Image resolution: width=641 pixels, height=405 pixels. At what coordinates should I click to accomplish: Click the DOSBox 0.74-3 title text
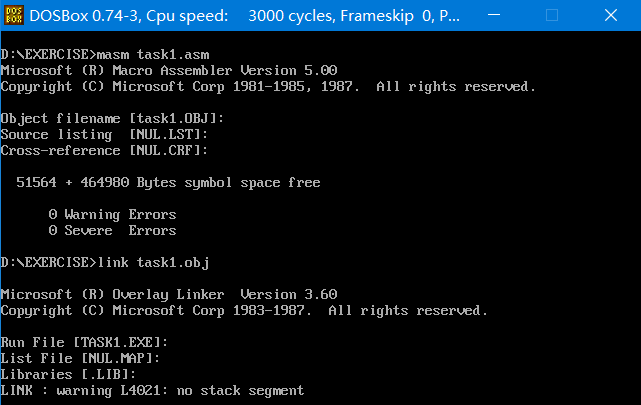pyautogui.click(x=86, y=16)
